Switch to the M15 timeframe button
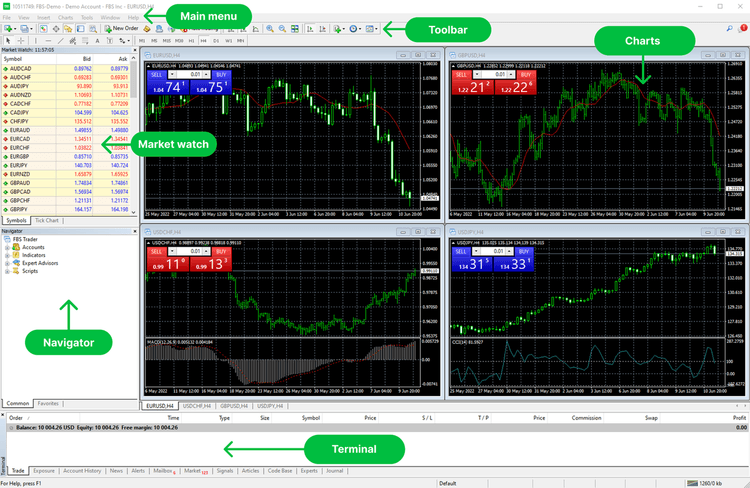Image resolution: width=750 pixels, height=488 pixels. tap(166, 41)
